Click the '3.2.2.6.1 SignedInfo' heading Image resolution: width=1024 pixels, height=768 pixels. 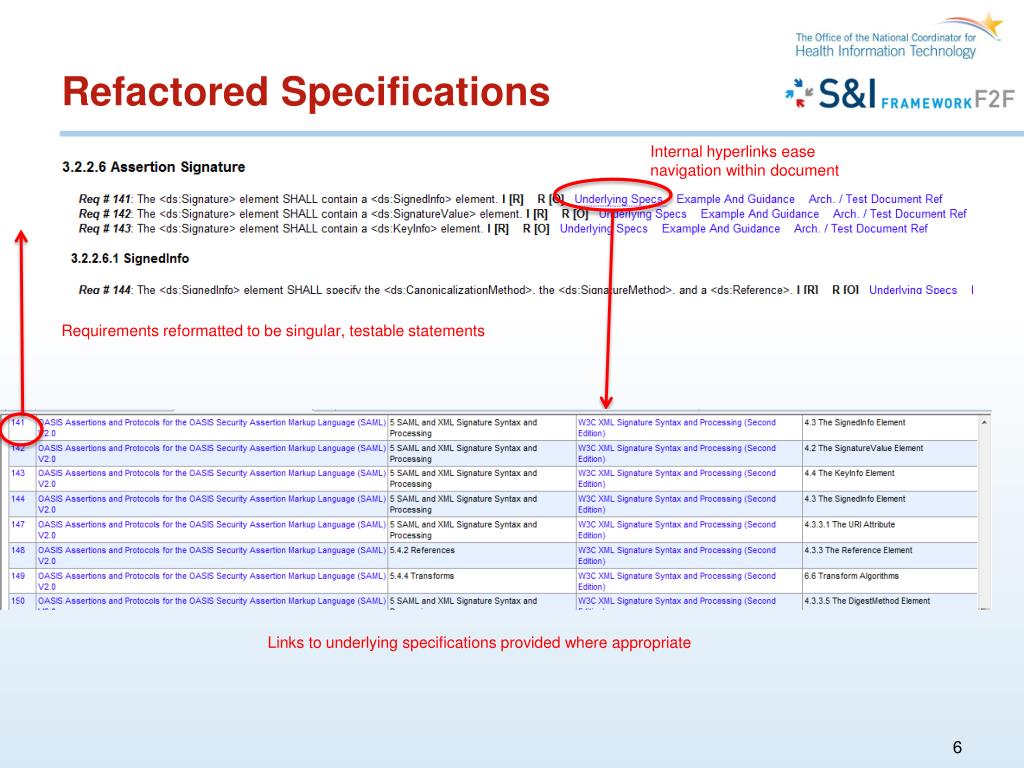[130, 259]
